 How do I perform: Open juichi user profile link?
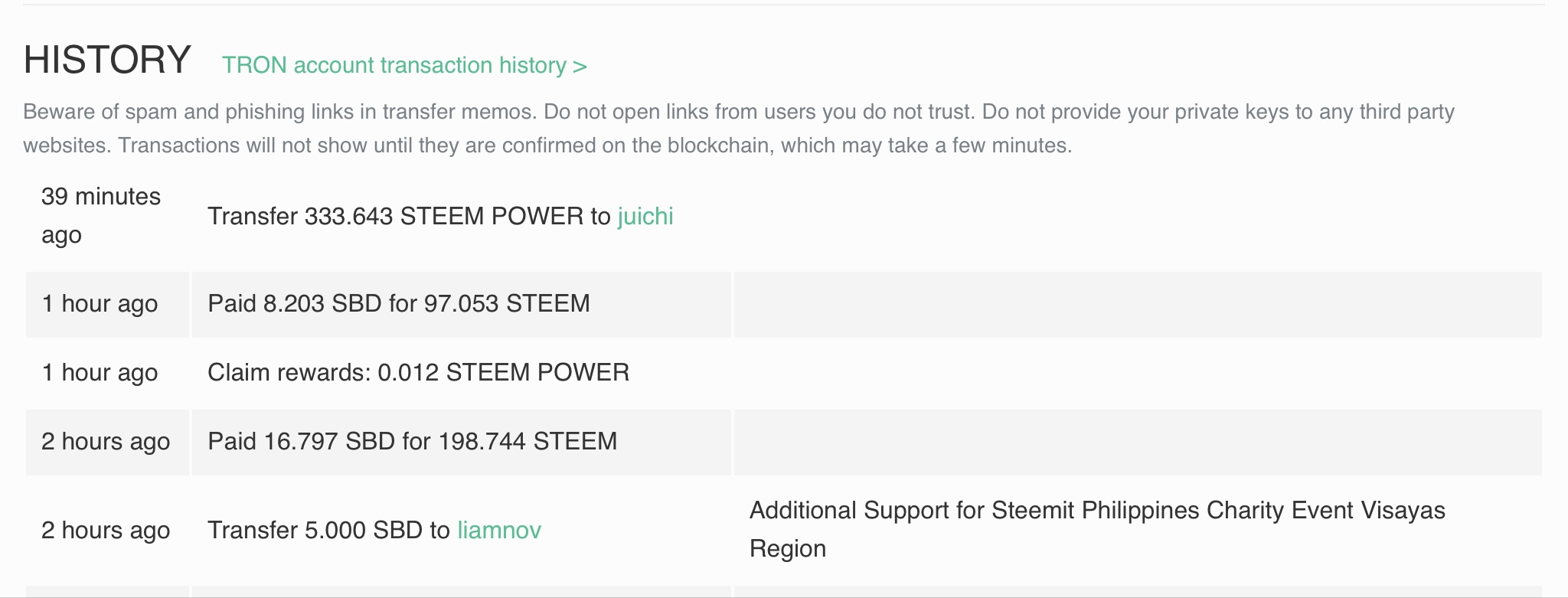click(x=645, y=216)
